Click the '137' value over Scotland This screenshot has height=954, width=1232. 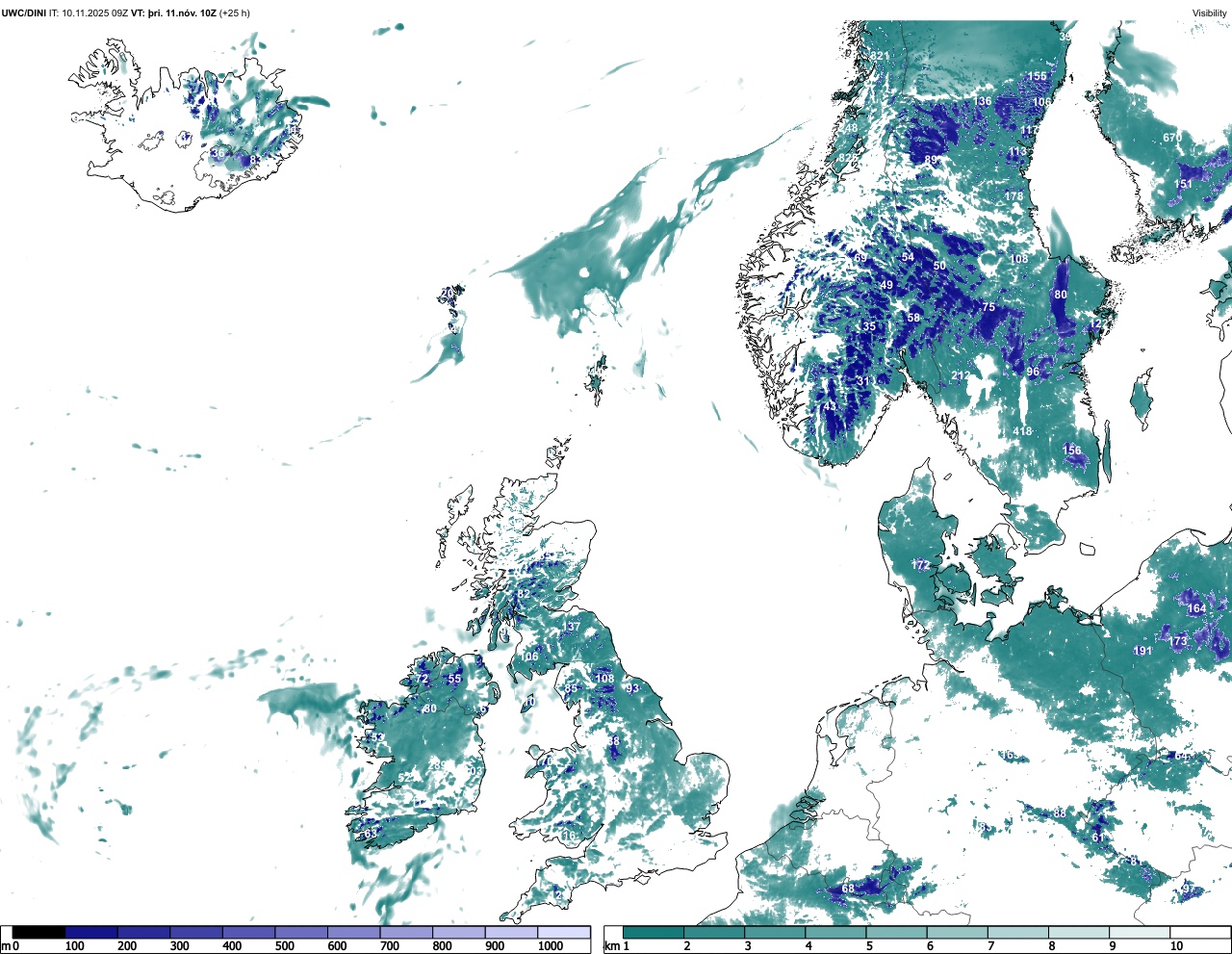pos(572,627)
